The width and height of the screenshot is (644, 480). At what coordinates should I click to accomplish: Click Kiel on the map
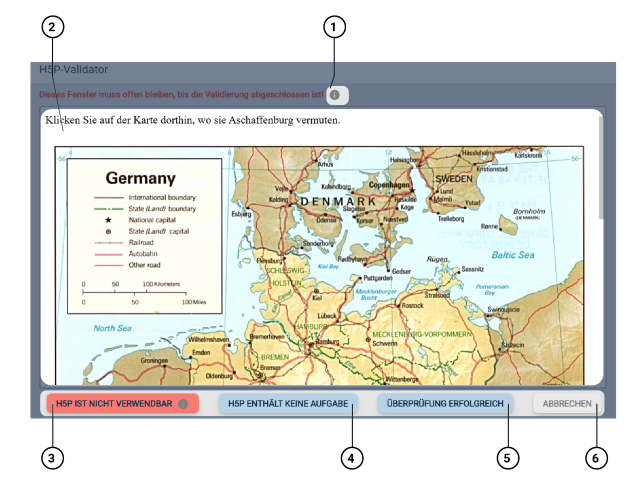(318, 297)
